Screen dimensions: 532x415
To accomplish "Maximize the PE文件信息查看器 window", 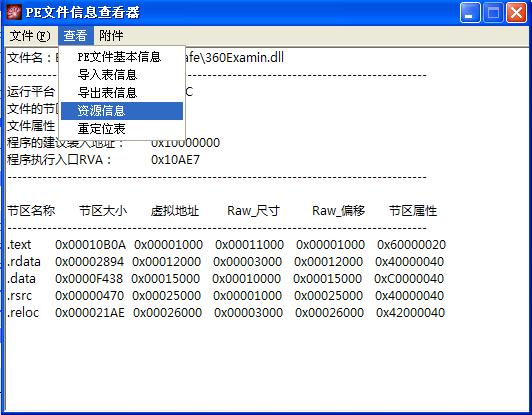I will click(x=493, y=13).
